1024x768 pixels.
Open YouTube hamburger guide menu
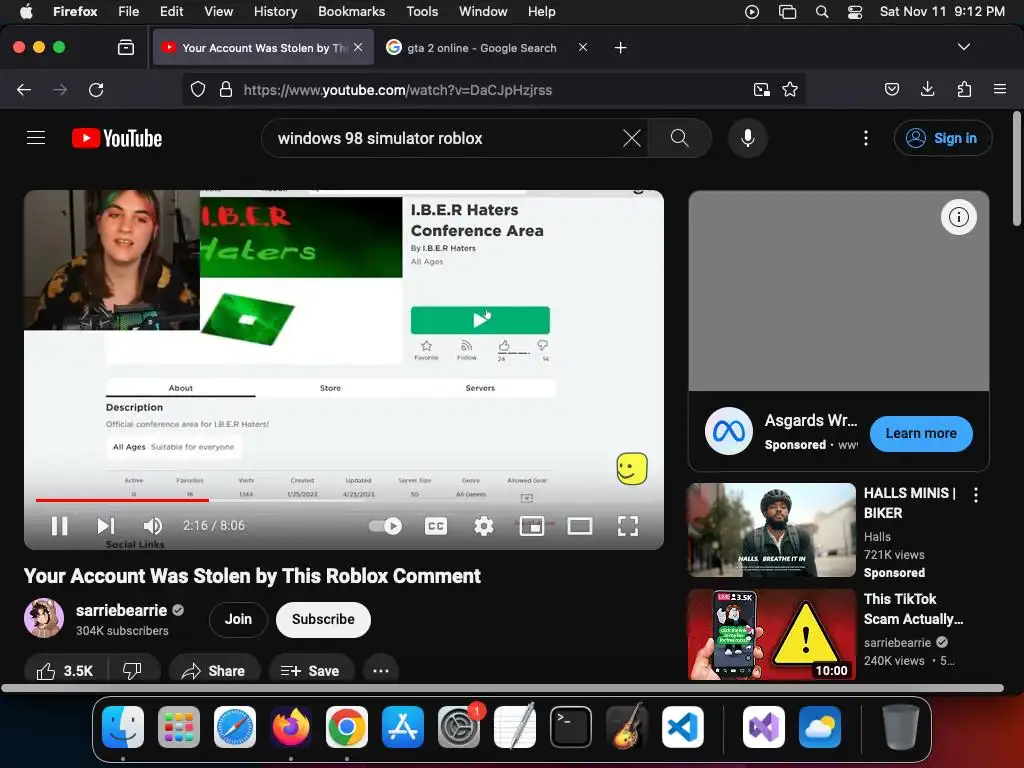[36, 138]
